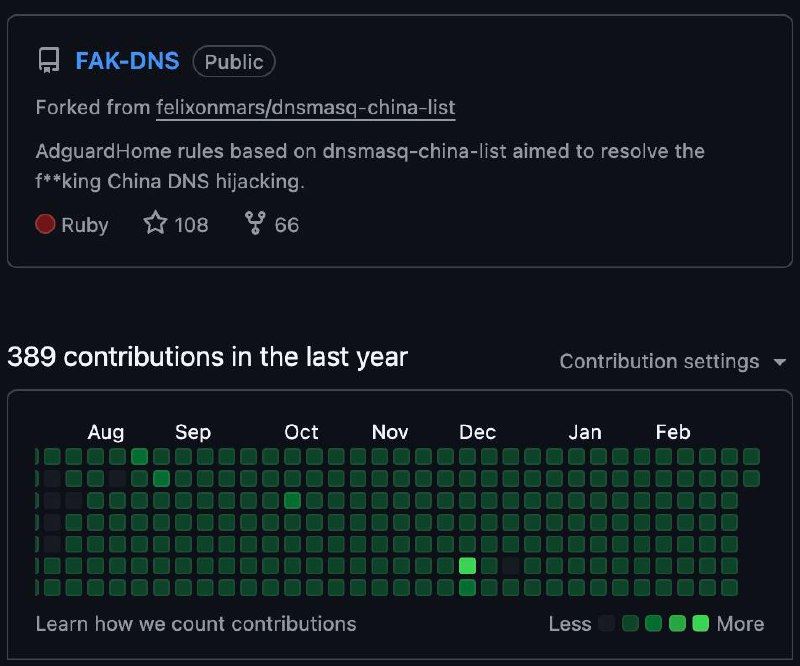Select the brightest green cell under Dec

pyautogui.click(x=467, y=566)
